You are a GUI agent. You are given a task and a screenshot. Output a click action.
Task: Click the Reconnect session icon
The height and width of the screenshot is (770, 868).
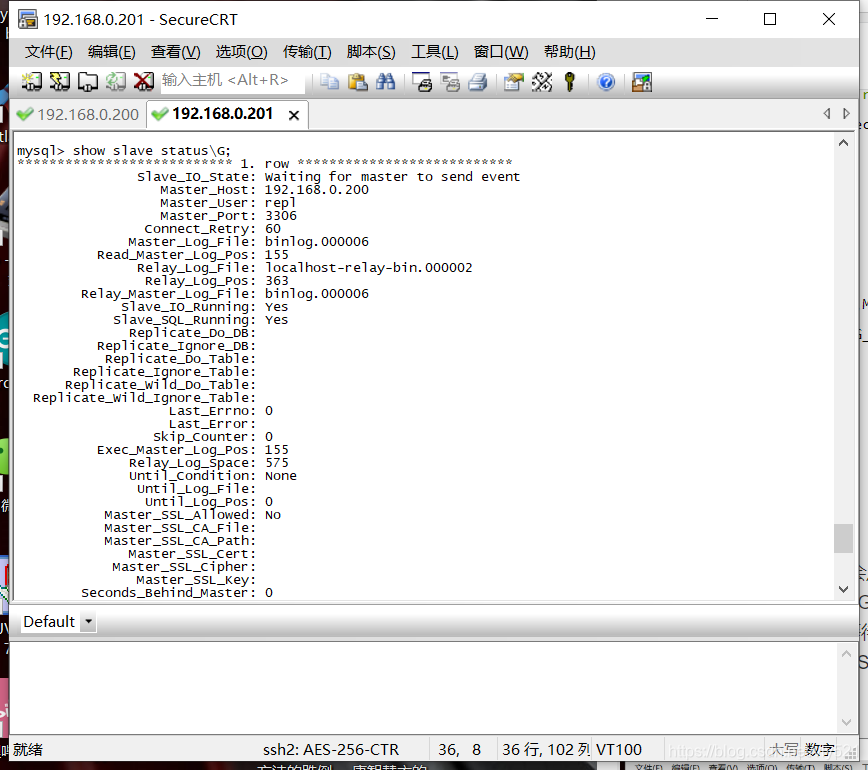[x=116, y=81]
